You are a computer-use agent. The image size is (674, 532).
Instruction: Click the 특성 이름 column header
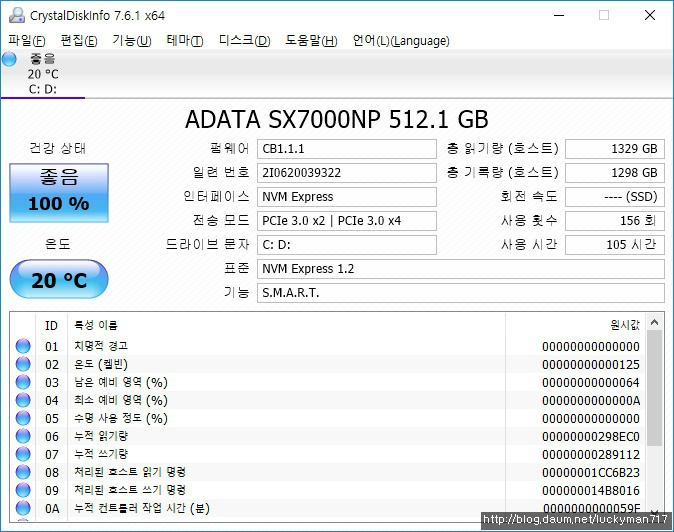click(286, 325)
